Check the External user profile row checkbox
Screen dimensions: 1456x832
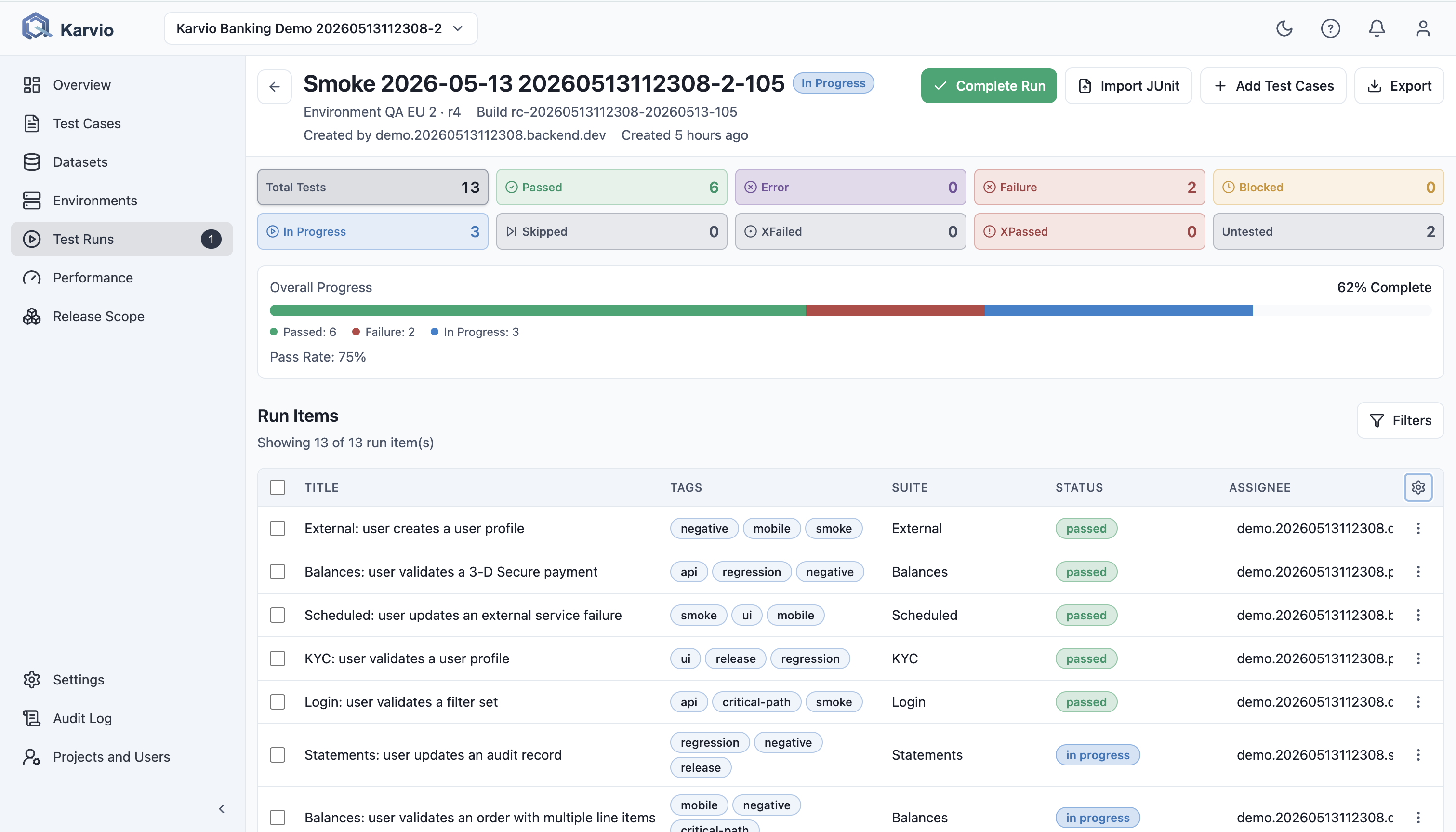(x=278, y=529)
